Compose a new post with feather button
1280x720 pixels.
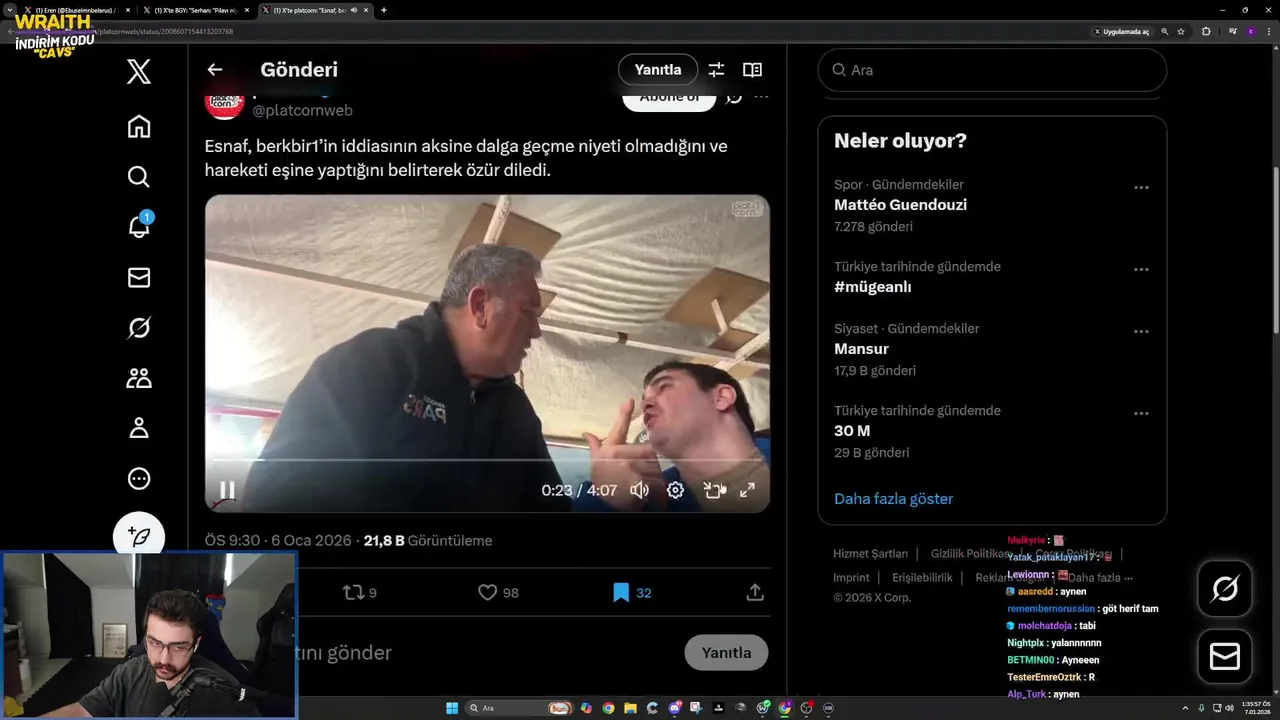coord(139,537)
